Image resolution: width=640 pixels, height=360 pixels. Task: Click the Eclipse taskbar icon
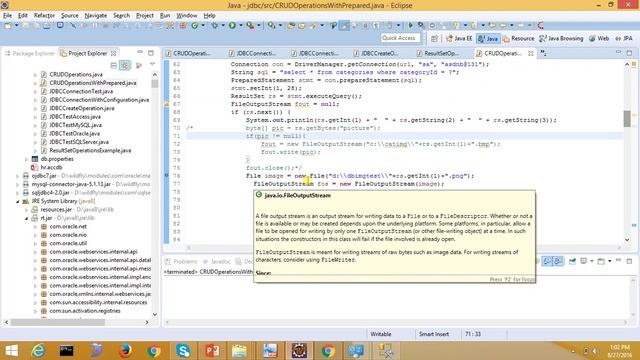299,351
